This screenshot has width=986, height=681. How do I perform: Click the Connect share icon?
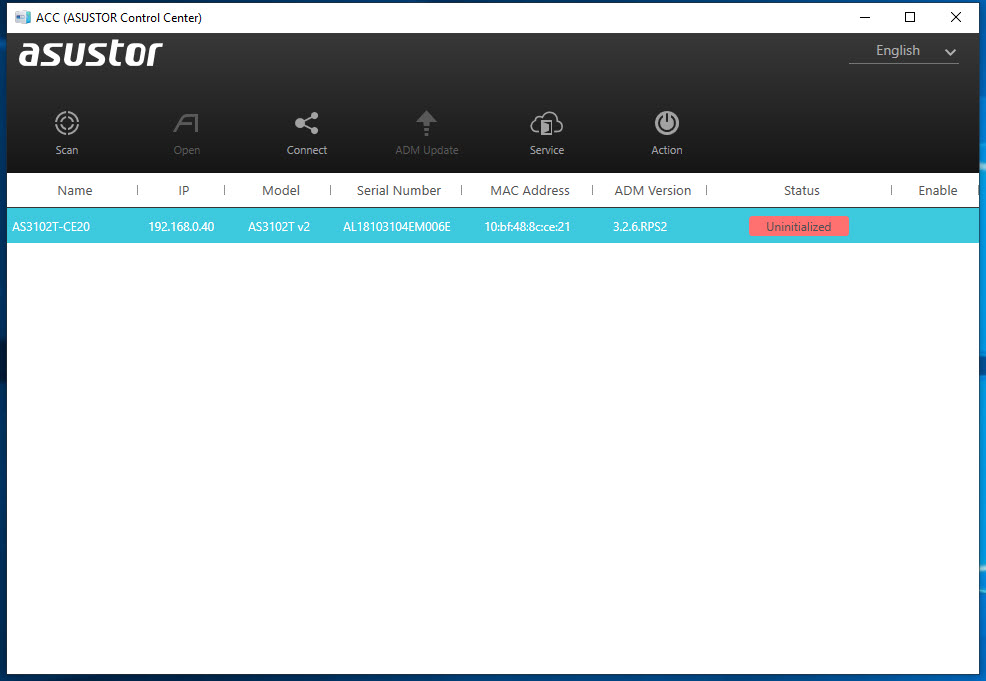click(307, 123)
